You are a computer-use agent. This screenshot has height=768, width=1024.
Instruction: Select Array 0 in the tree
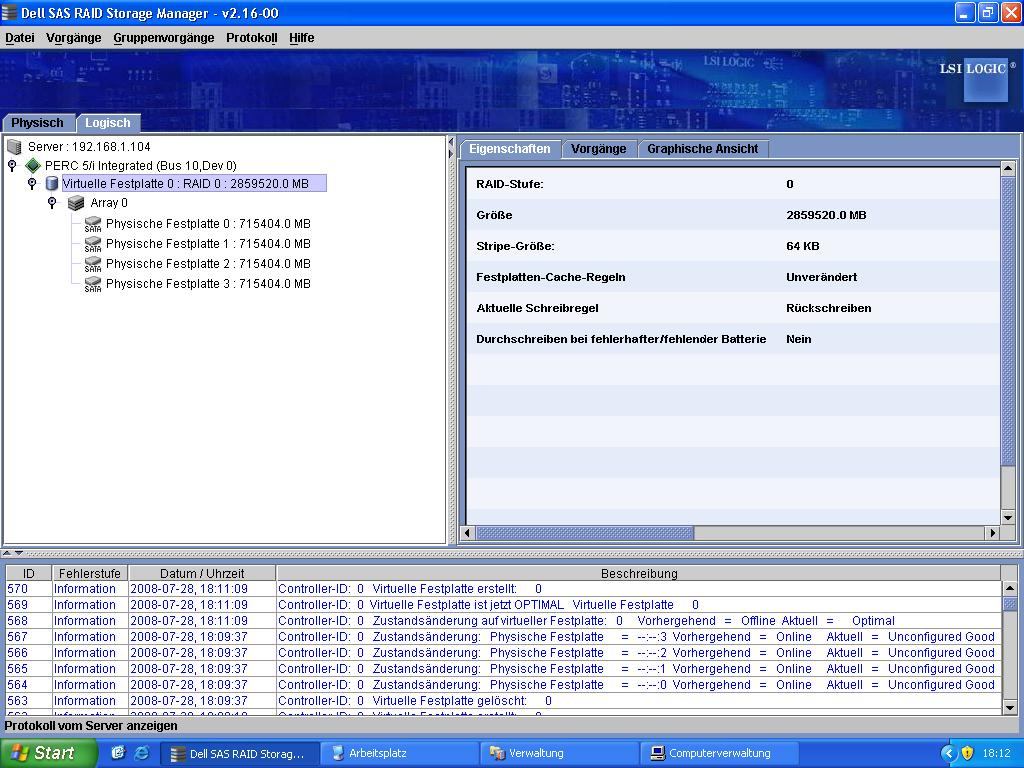[109, 203]
